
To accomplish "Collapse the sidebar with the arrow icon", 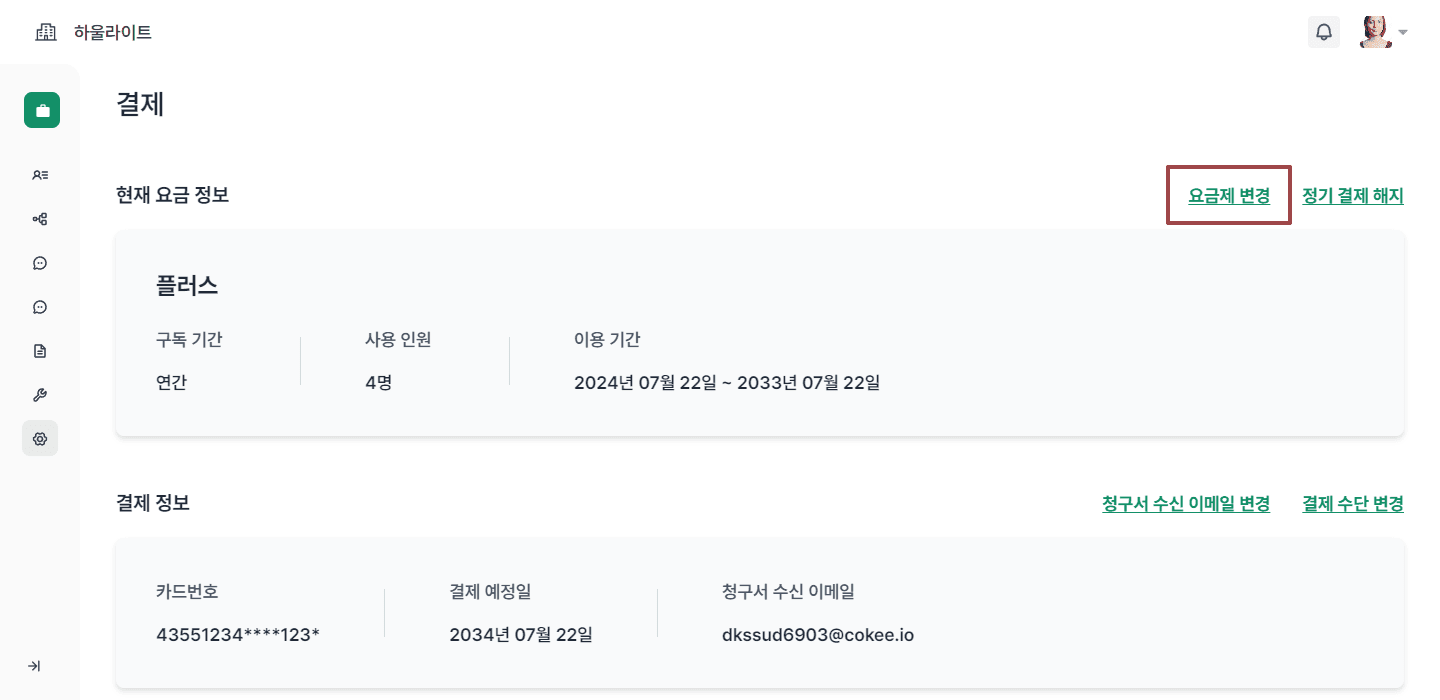I will pos(36,665).
